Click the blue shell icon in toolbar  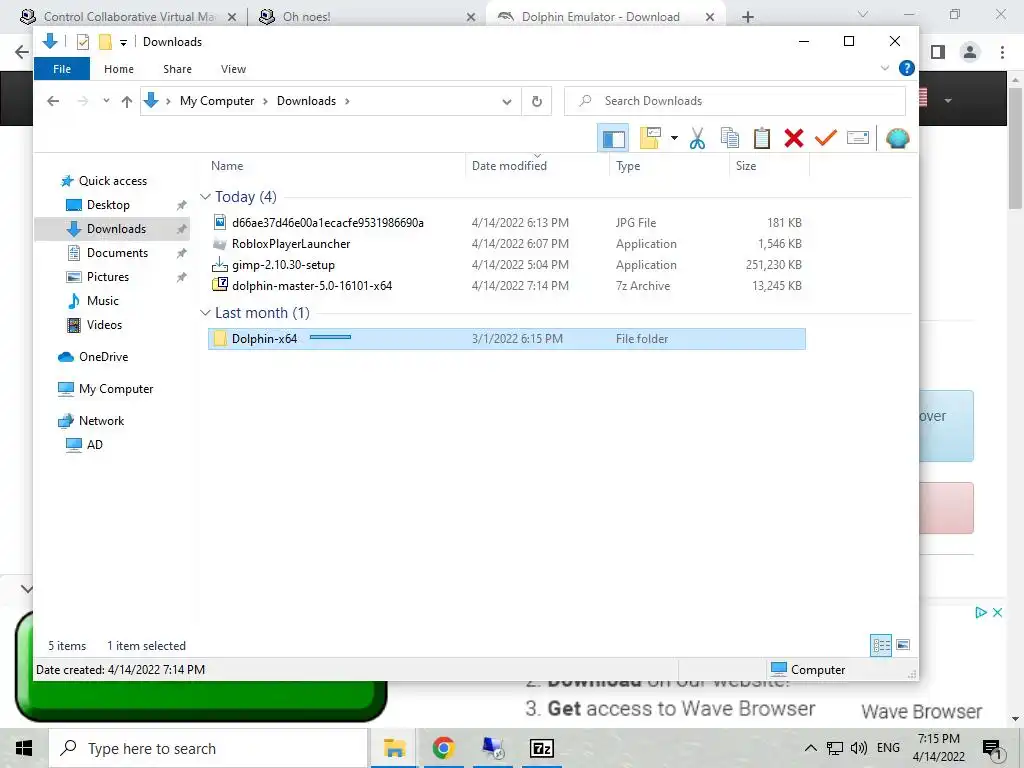[897, 138]
